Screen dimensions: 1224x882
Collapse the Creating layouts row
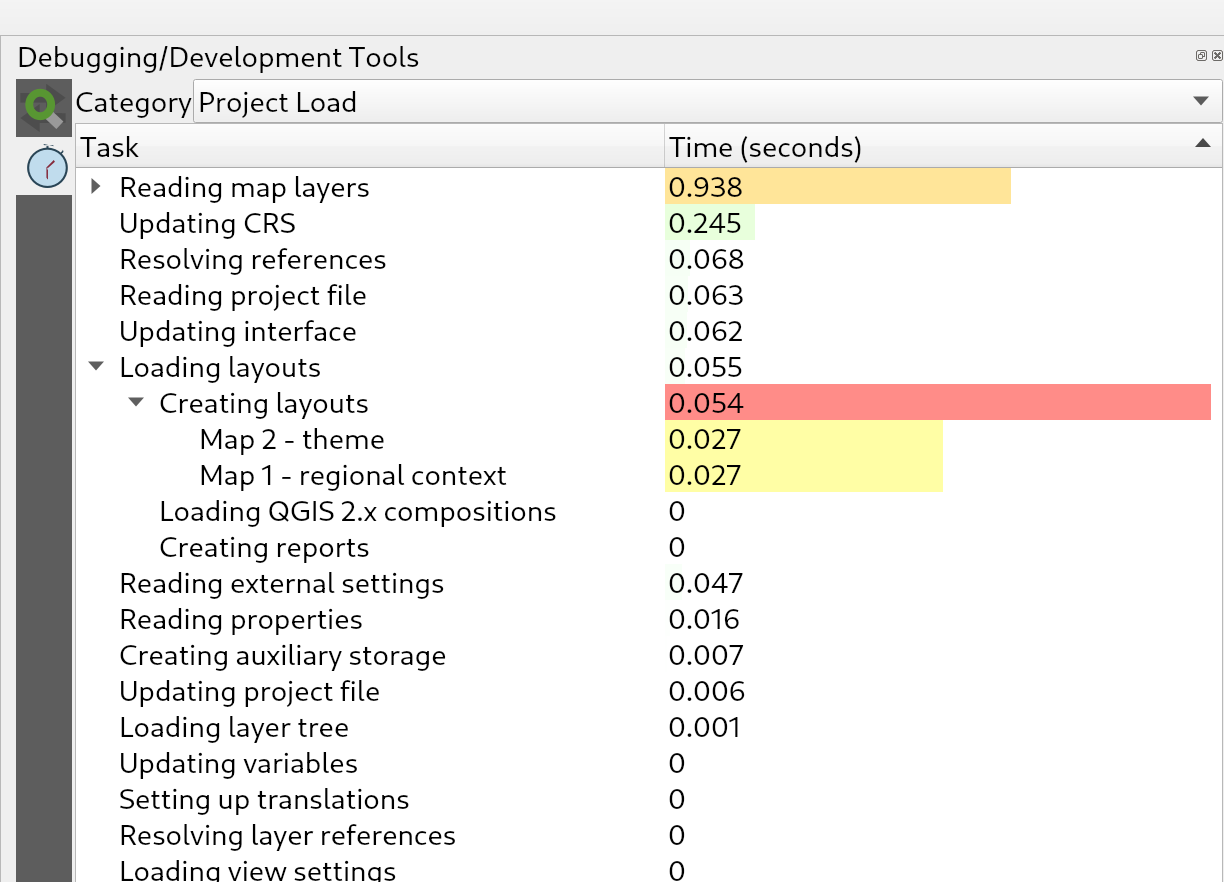(x=136, y=403)
